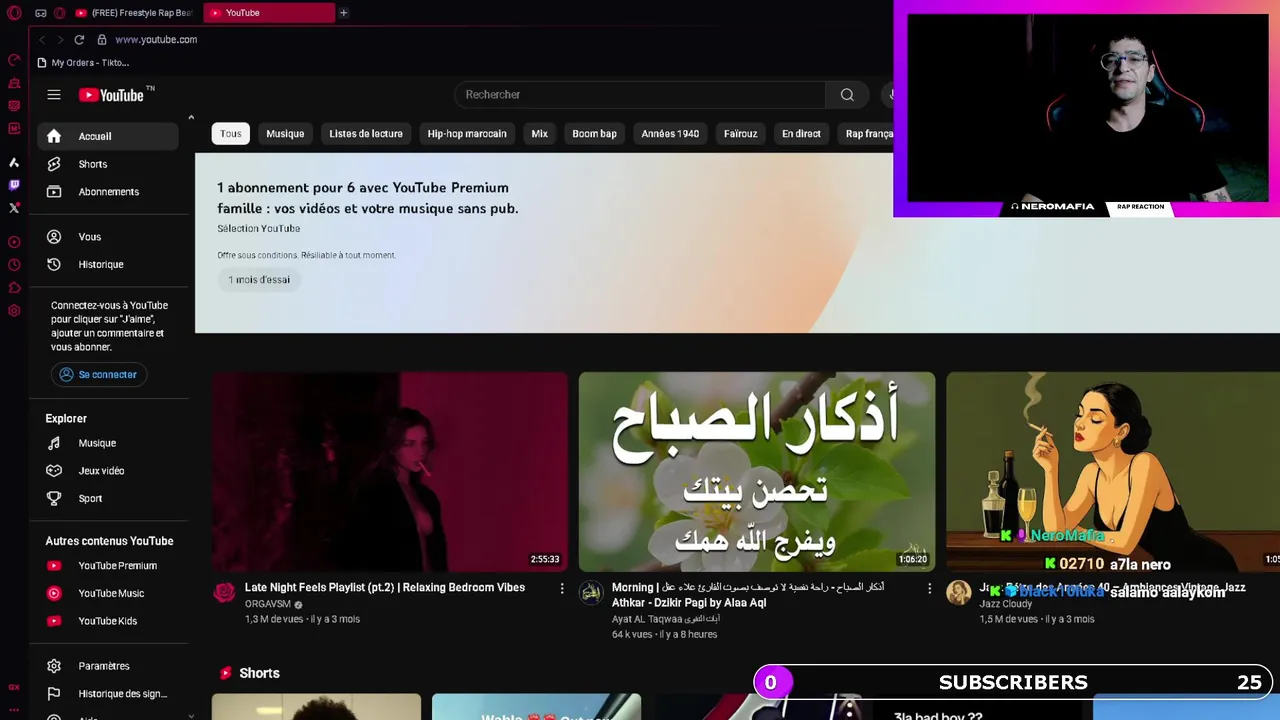
Task: Select the Tous filter chip
Action: pos(231,134)
